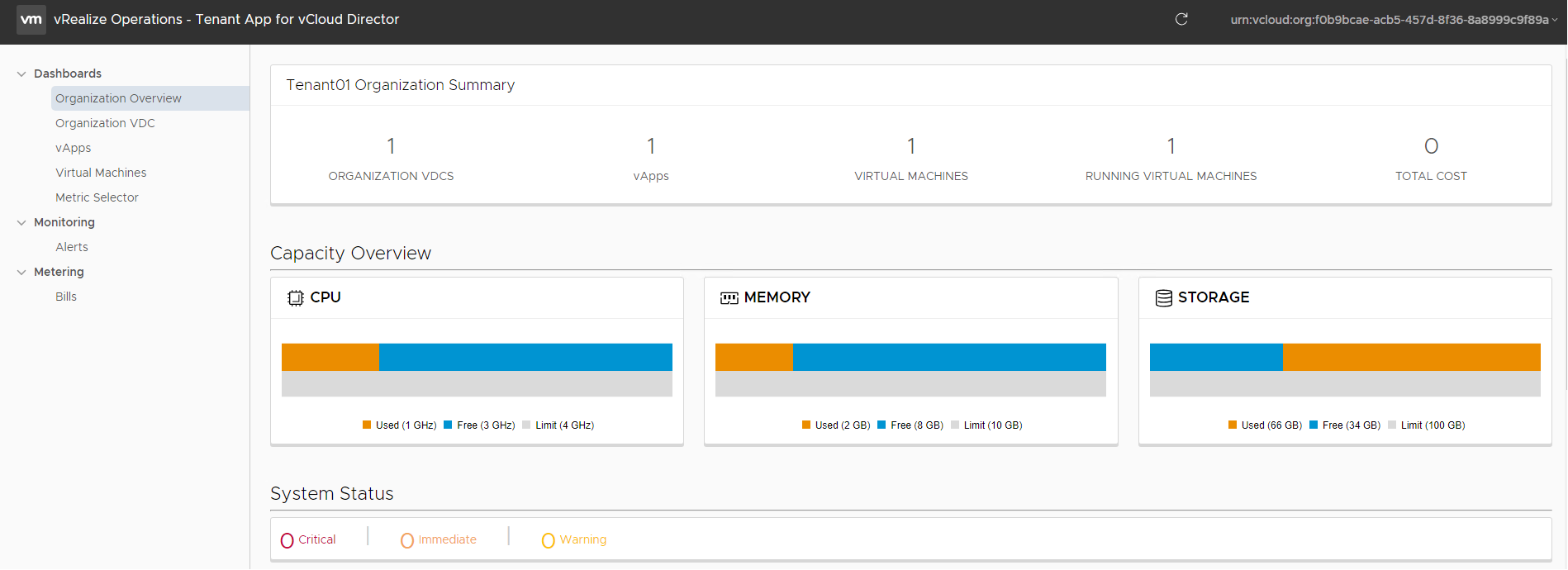Click the refresh icon in header

1181,19
